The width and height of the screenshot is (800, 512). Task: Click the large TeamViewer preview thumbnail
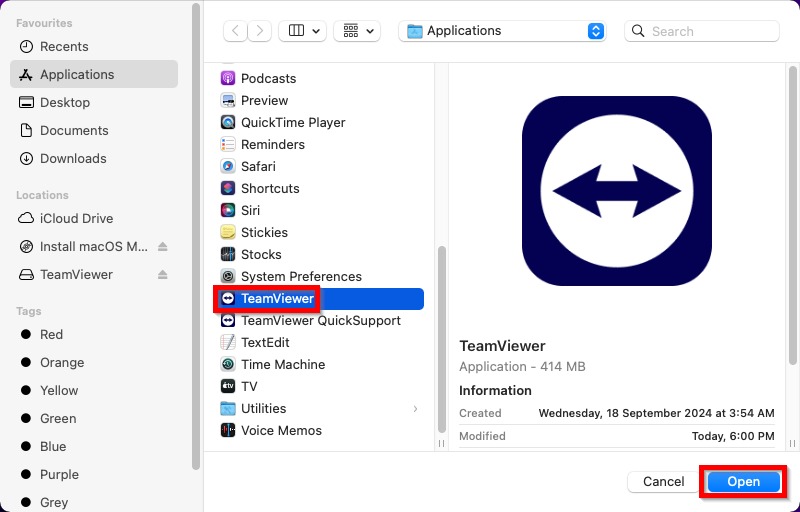(x=616, y=191)
